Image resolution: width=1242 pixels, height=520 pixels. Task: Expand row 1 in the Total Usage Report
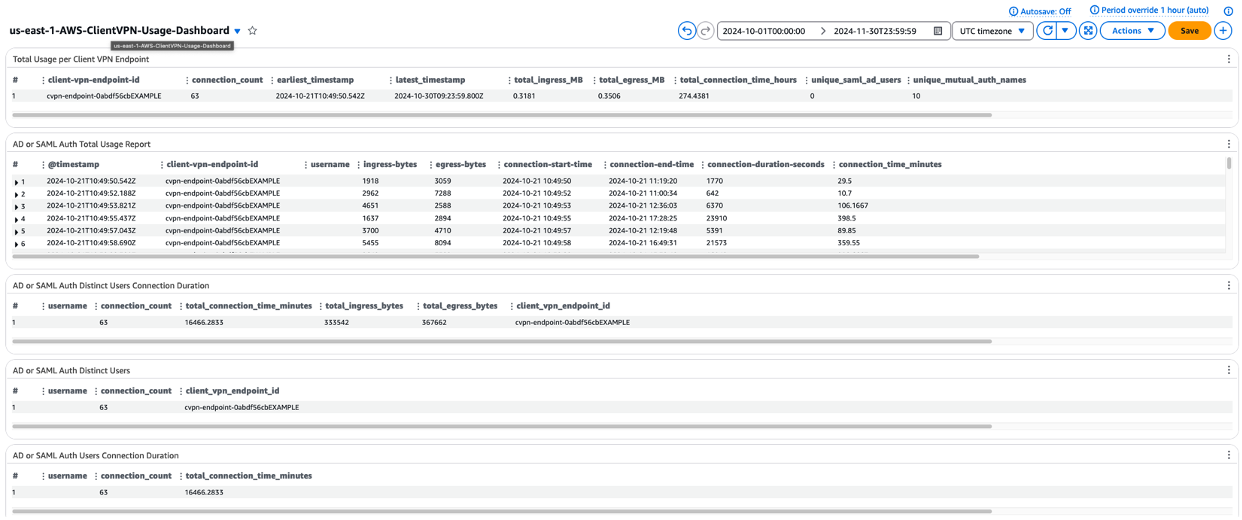(16, 182)
